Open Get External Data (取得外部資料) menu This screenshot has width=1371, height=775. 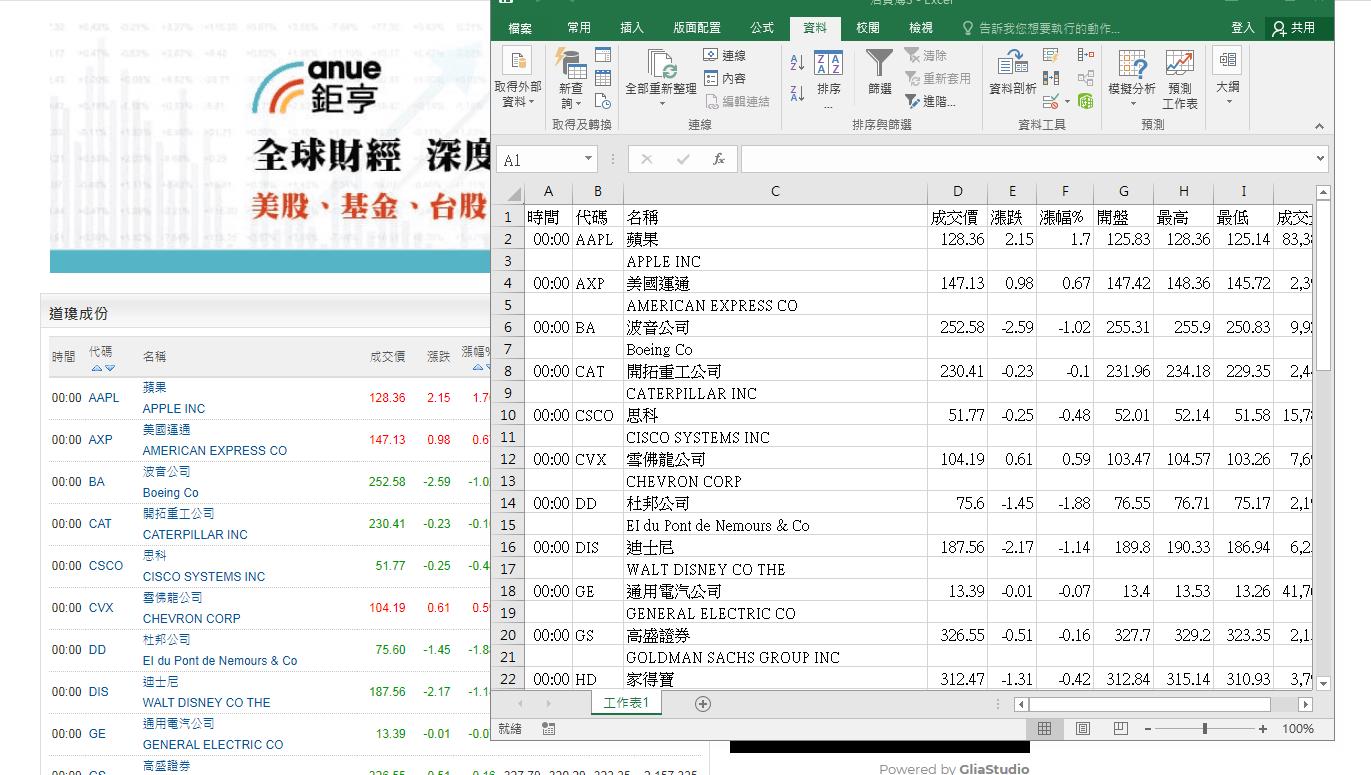[x=517, y=78]
